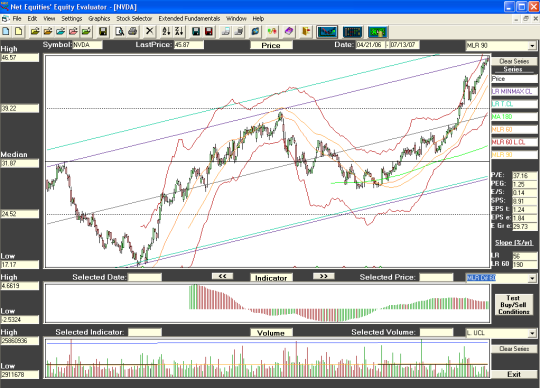Click the Exit button
Screen dimensions: 540x388
[514, 374]
